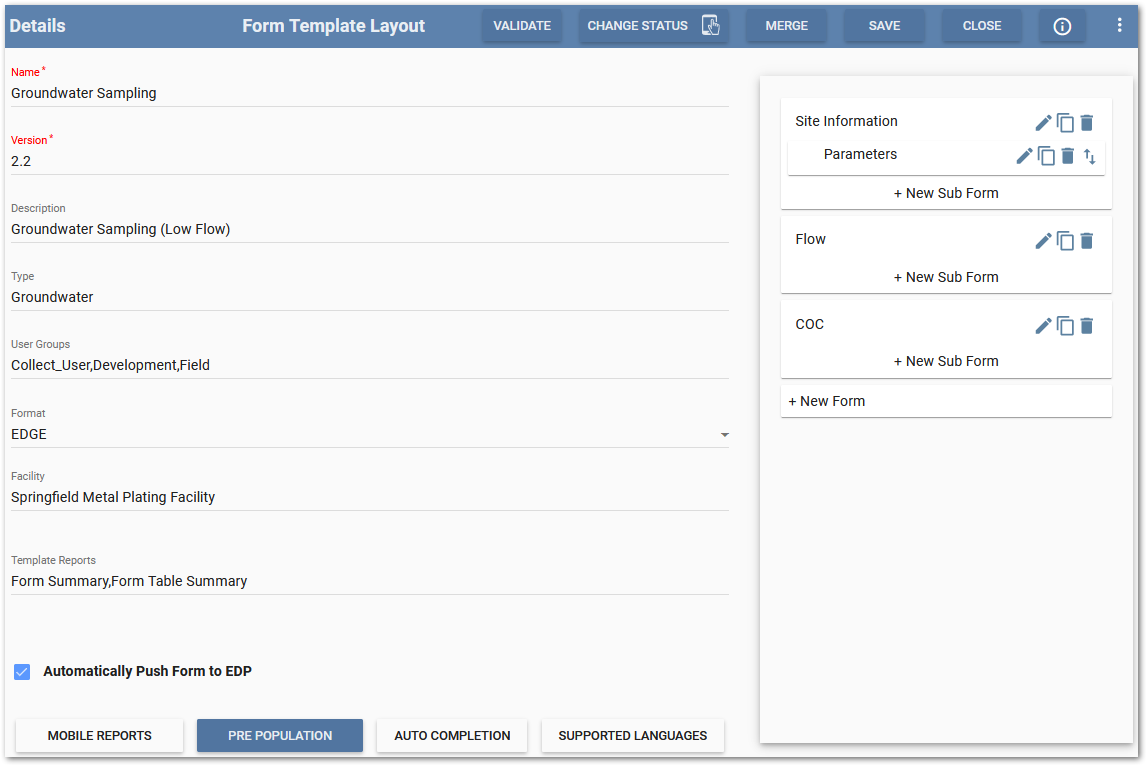Click the VALIDATE button
Screen dimensions: 1147x766
521,25
